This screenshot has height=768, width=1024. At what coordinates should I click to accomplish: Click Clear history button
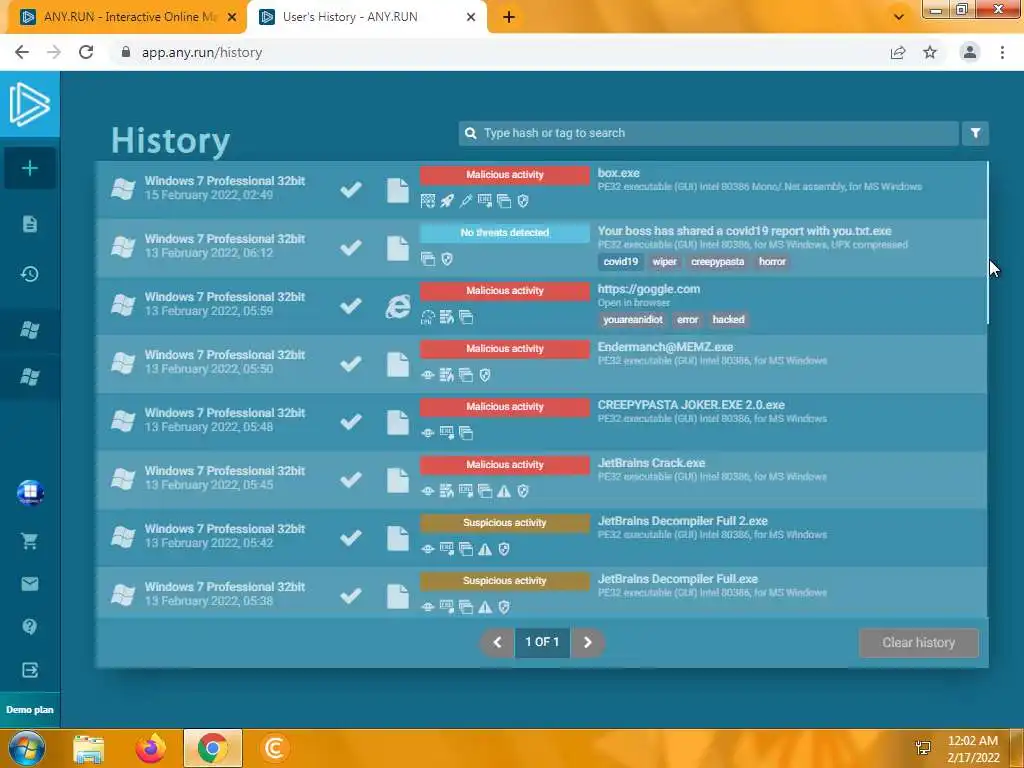click(x=918, y=643)
